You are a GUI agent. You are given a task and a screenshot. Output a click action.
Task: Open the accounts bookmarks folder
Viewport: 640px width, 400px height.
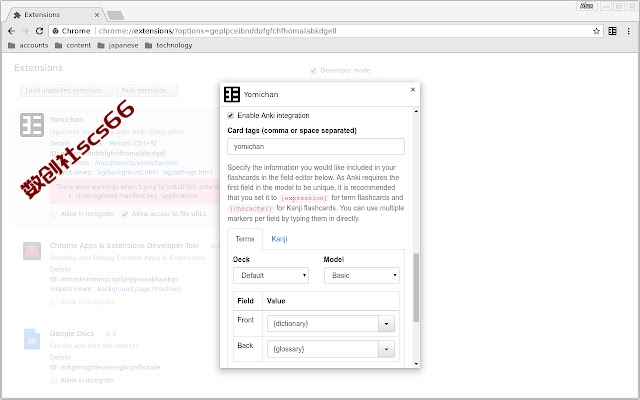(x=28, y=45)
